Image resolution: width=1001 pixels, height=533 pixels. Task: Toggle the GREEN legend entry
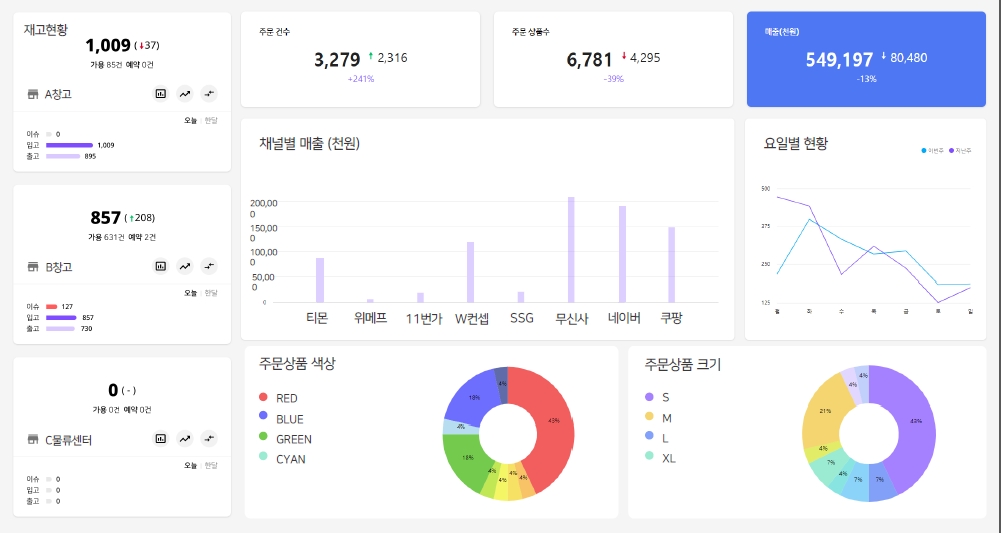click(x=285, y=439)
